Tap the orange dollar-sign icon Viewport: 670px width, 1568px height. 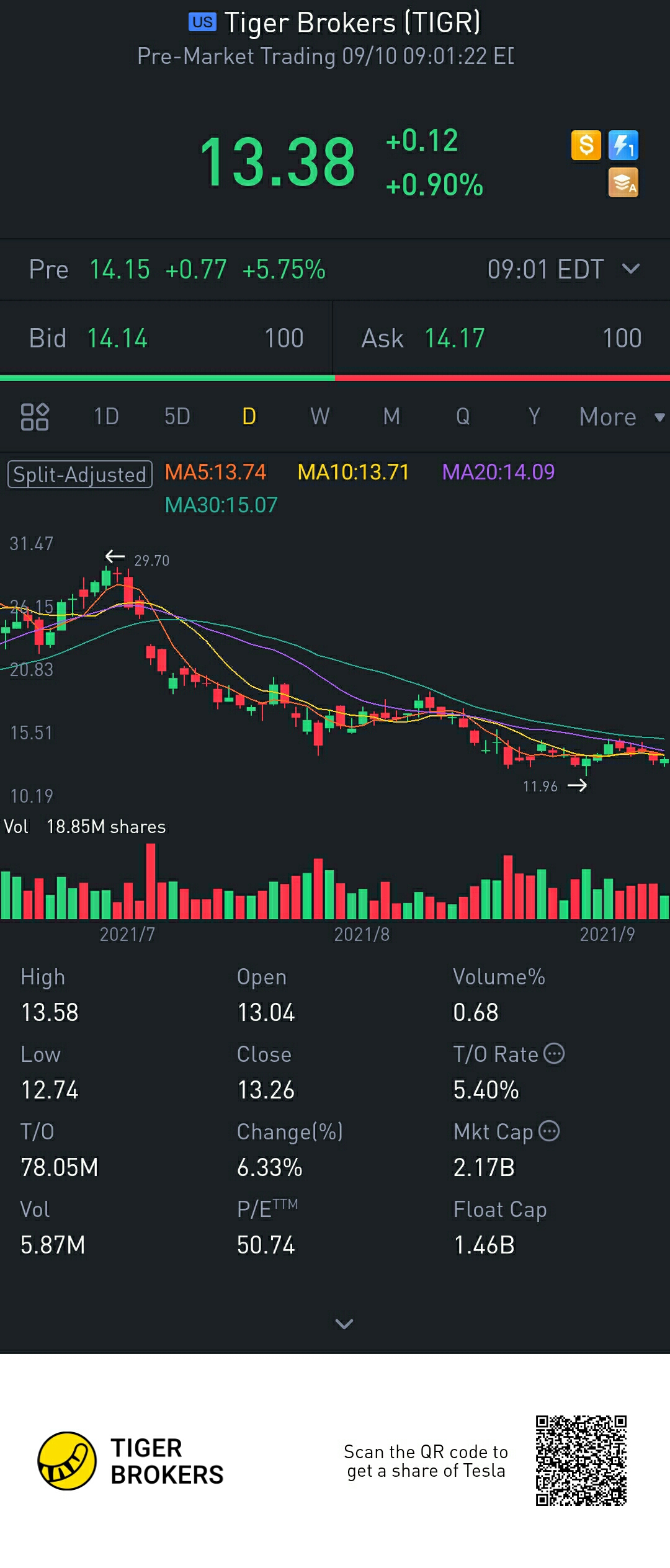coord(586,145)
